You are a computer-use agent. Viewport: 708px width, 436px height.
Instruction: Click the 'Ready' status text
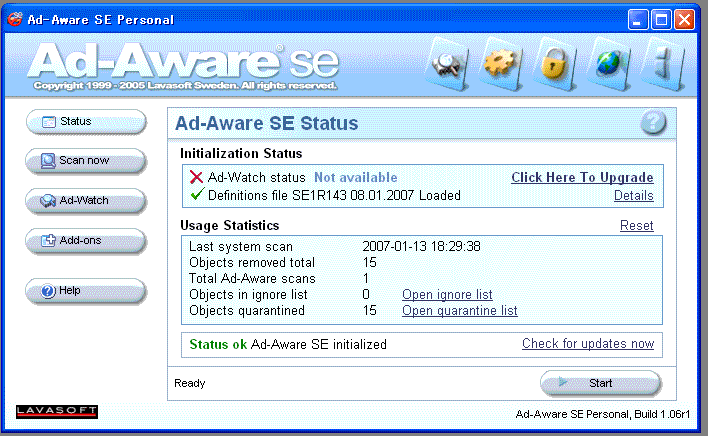[x=190, y=383]
